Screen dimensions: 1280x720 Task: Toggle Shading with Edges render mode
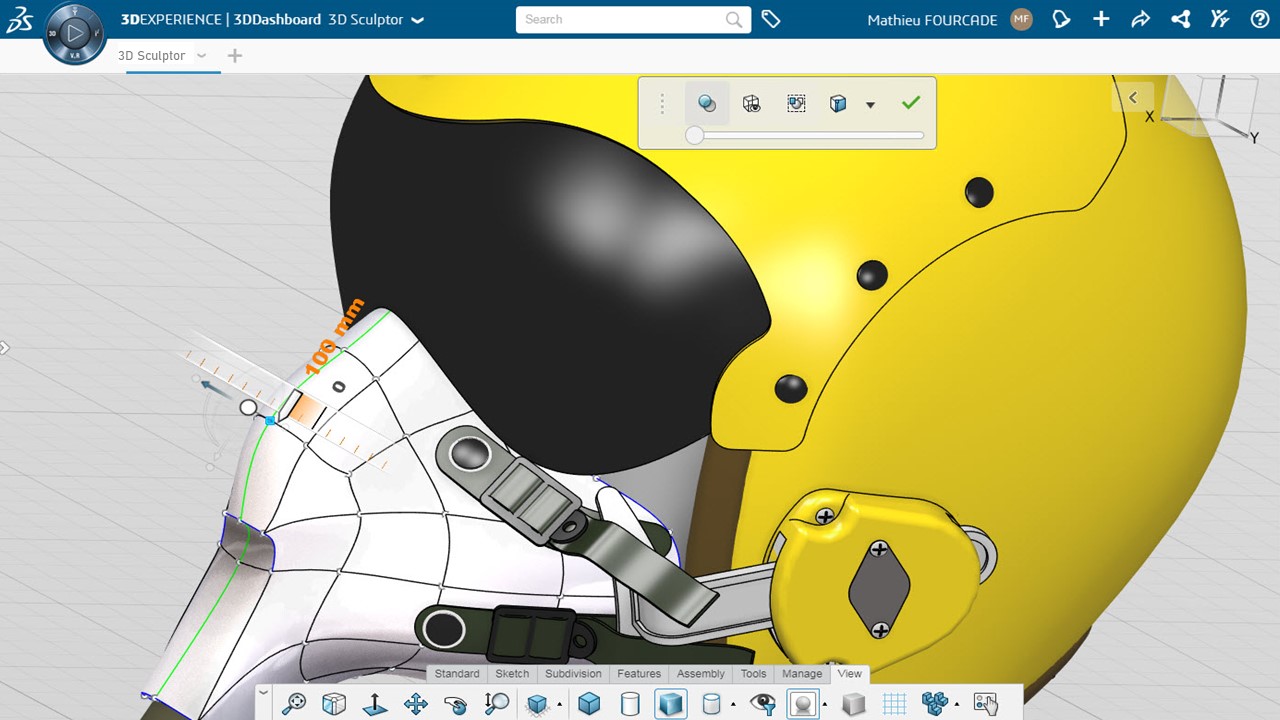670,704
